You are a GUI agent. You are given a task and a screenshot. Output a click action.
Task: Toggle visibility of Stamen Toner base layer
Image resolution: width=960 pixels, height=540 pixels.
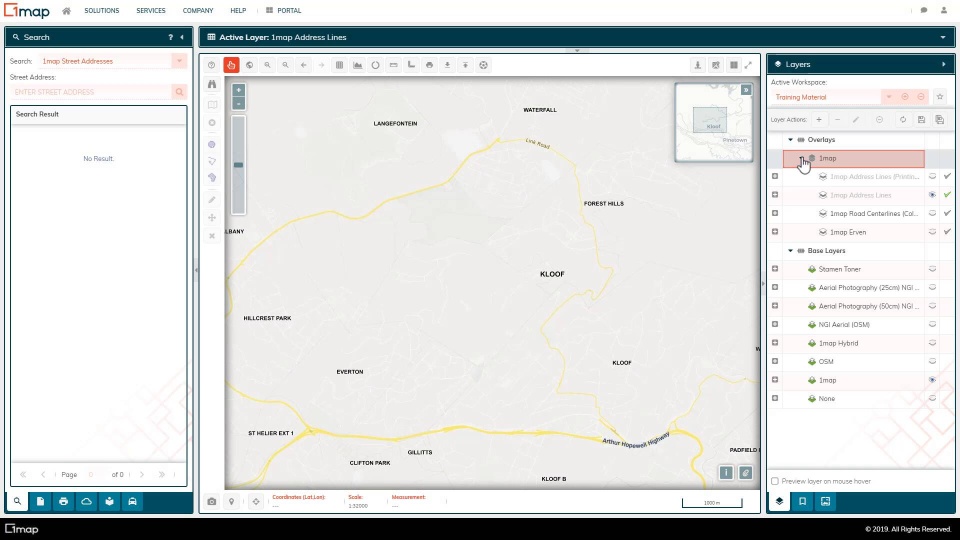coord(932,269)
